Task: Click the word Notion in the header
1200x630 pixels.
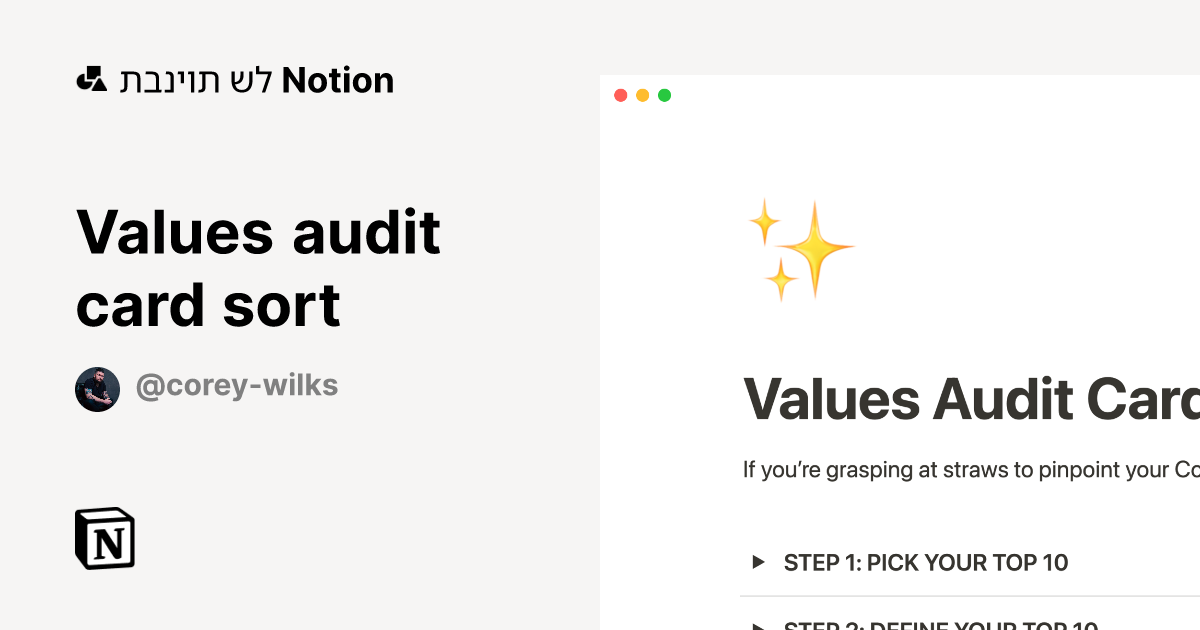Action: 338,79
